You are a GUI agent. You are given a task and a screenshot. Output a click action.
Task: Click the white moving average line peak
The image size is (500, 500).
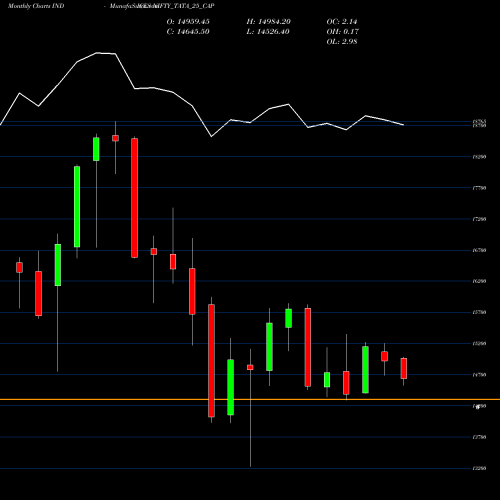point(97,53)
